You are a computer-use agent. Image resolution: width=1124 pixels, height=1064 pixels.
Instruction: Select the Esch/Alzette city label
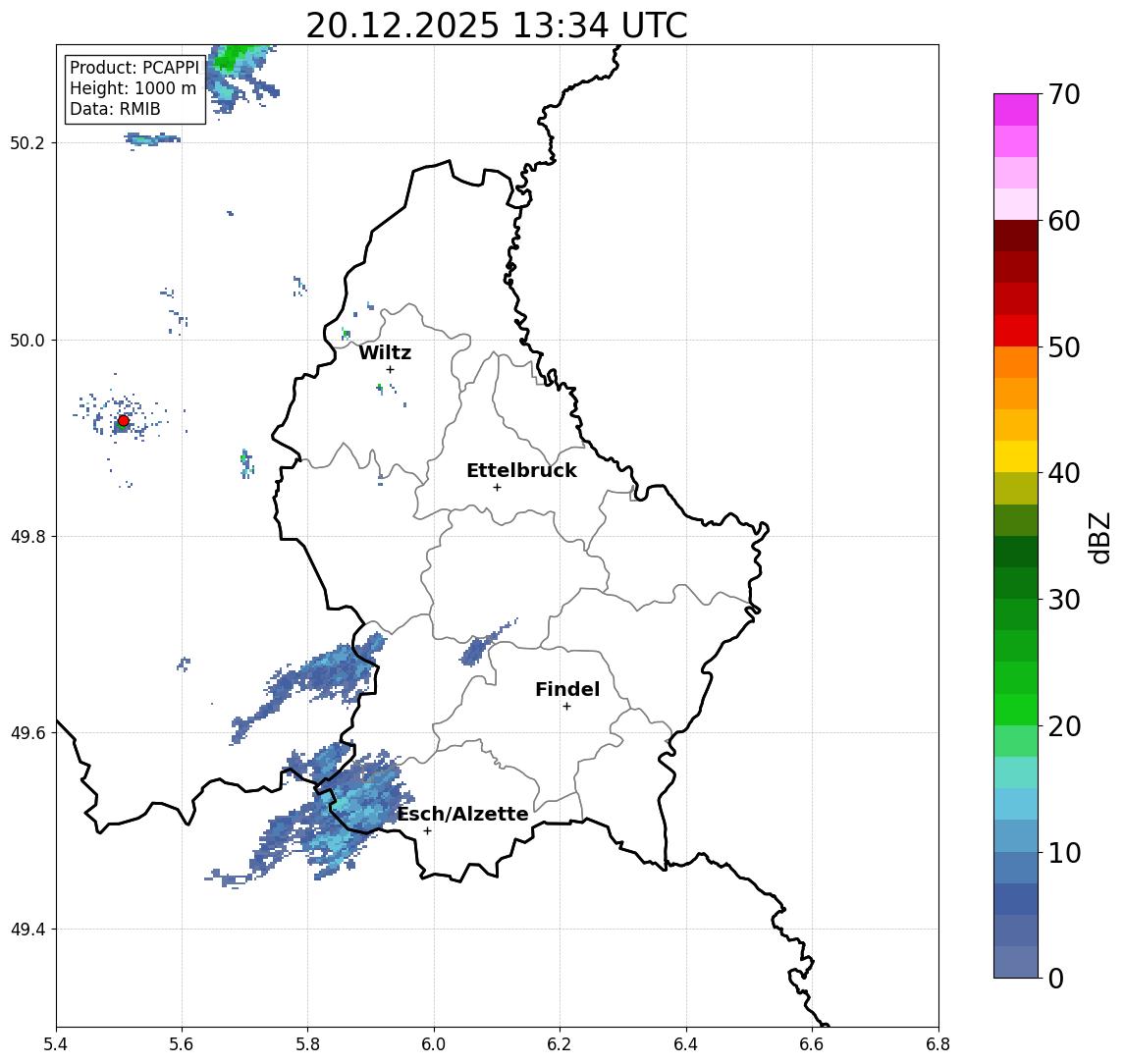462,815
